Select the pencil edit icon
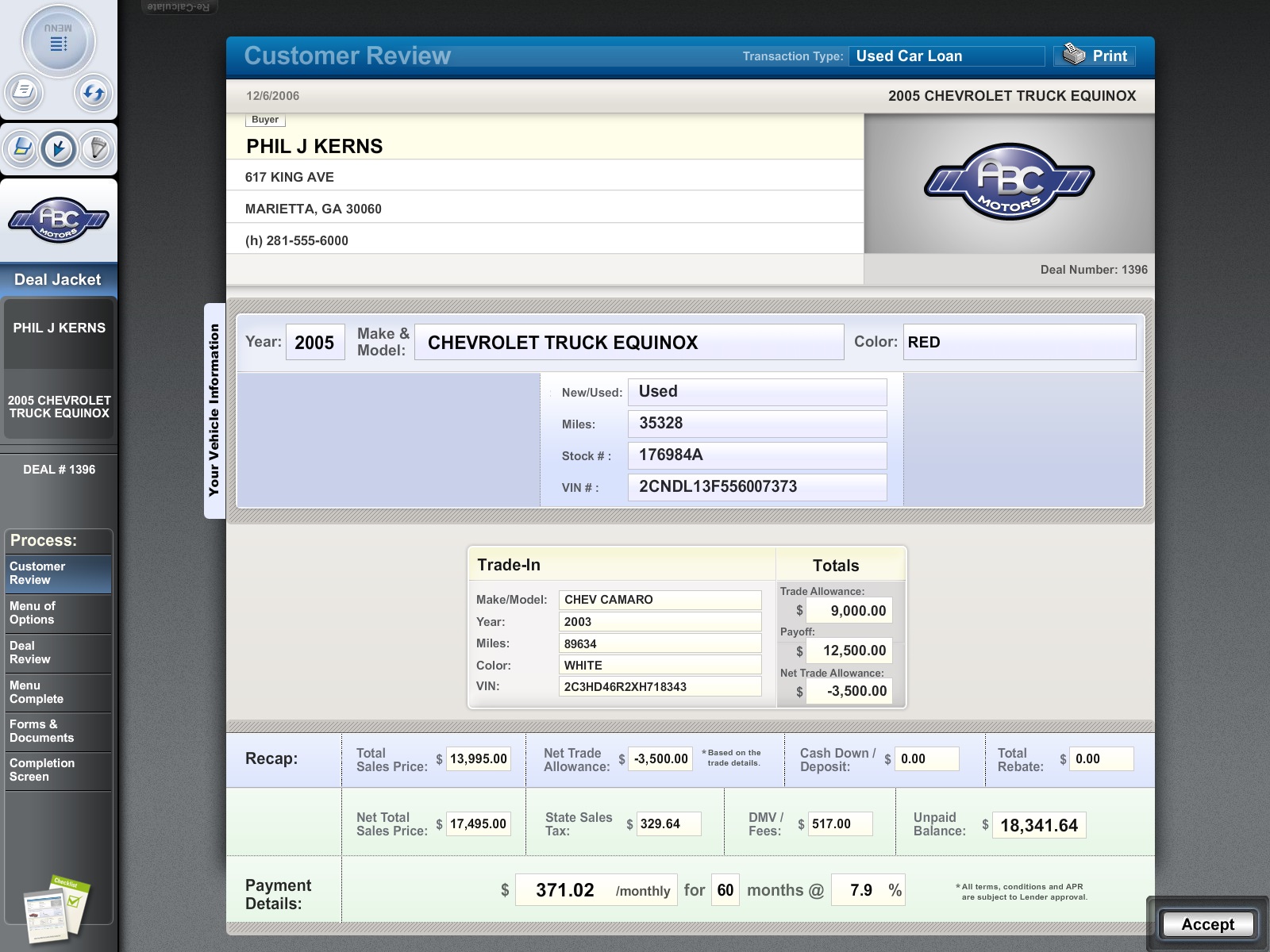This screenshot has width=1270, height=952. [x=21, y=148]
